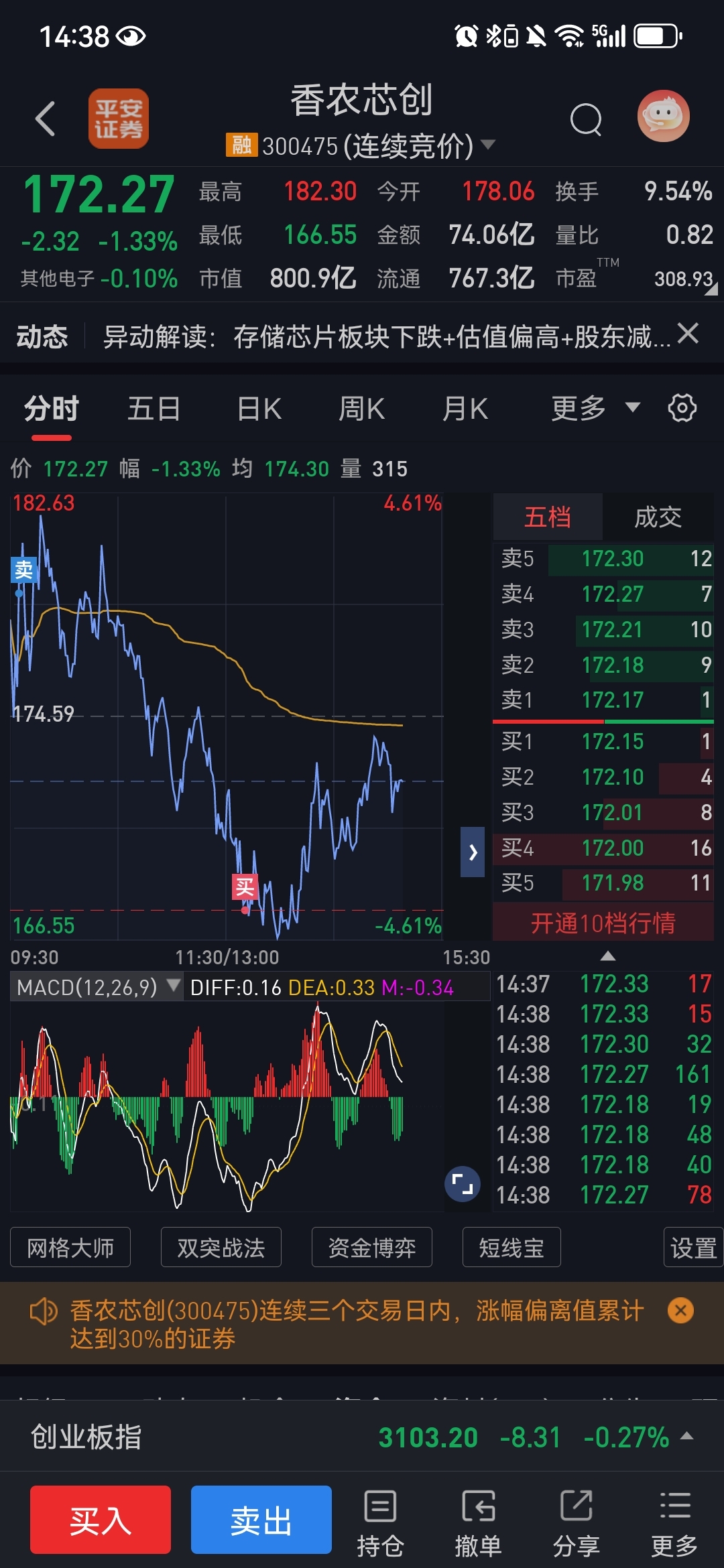Tap the search magnifier icon
The height and width of the screenshot is (1568, 724).
586,119
